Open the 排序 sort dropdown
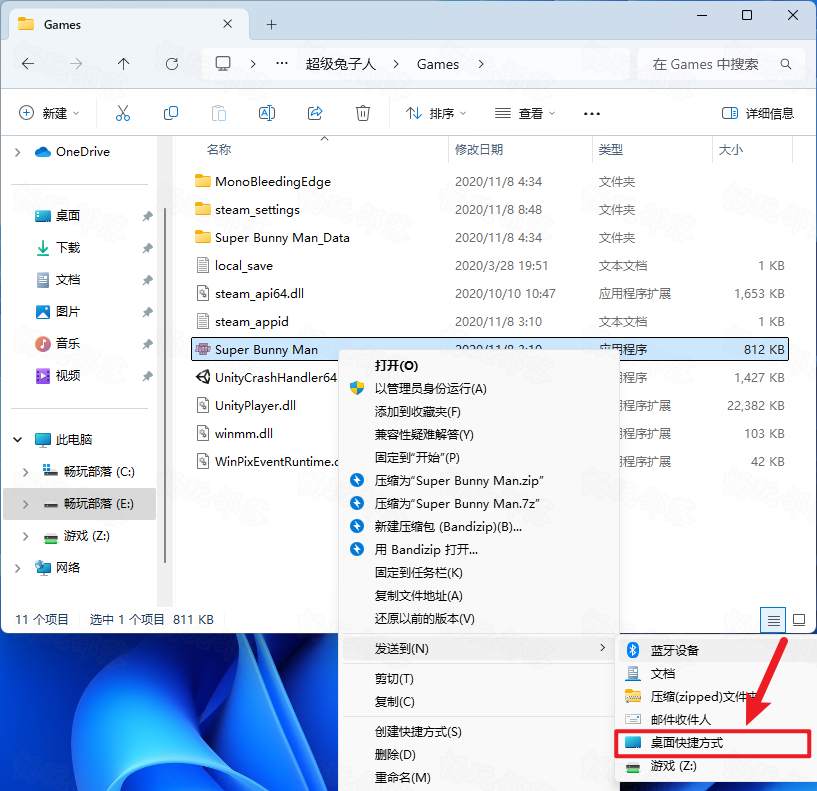 pyautogui.click(x=436, y=113)
